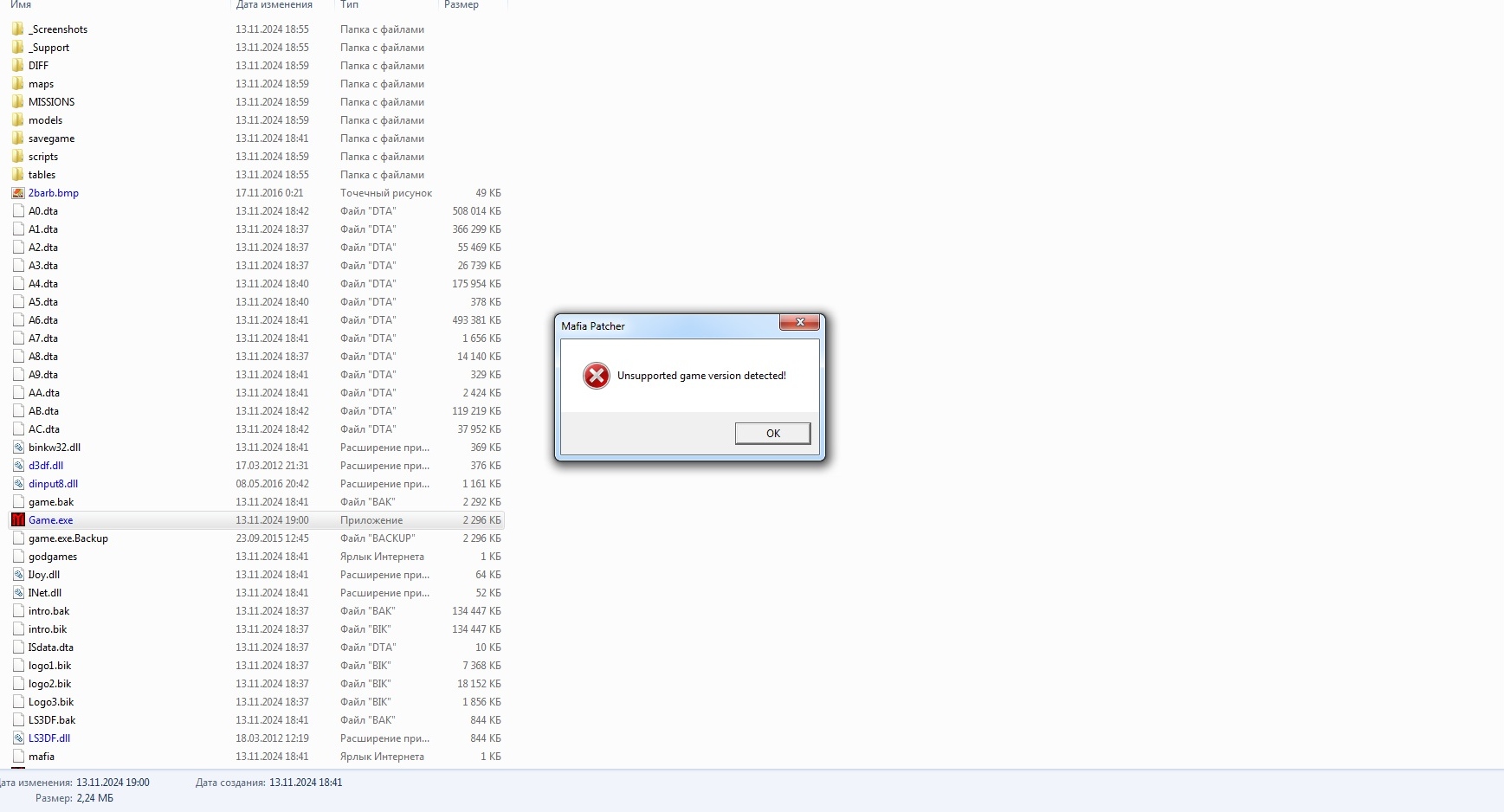The image size is (1504, 812).
Task: Sort files by the Имя column header
Action: [x=21, y=5]
